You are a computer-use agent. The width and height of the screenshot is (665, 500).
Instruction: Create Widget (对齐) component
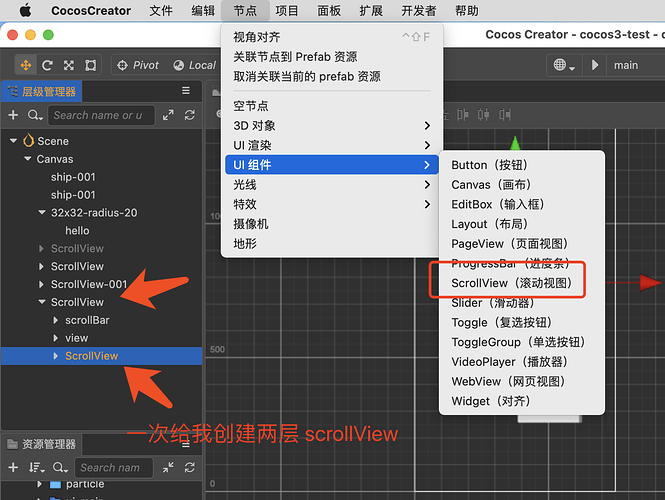pyautogui.click(x=522, y=401)
